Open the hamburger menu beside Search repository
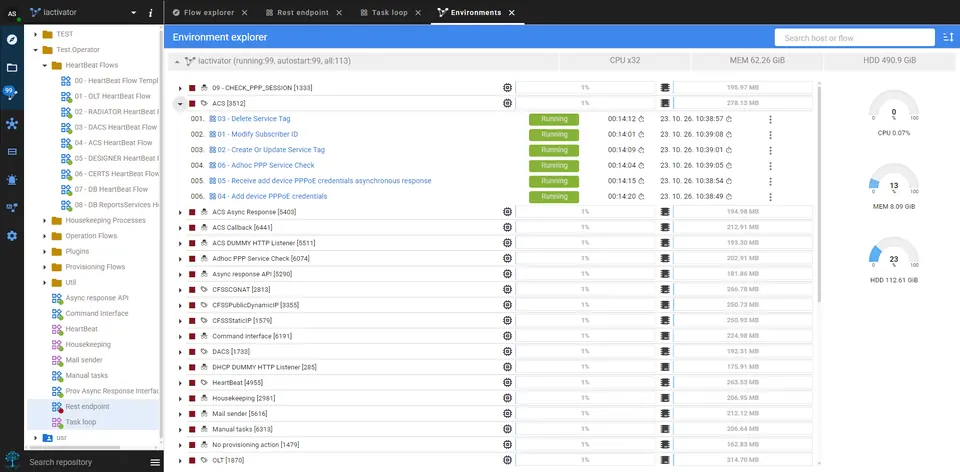 pyautogui.click(x=155, y=462)
